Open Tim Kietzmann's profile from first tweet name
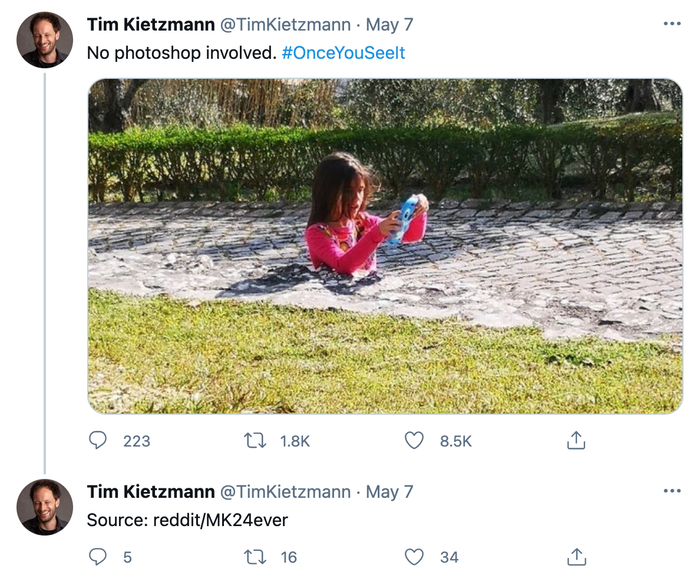 (150, 24)
